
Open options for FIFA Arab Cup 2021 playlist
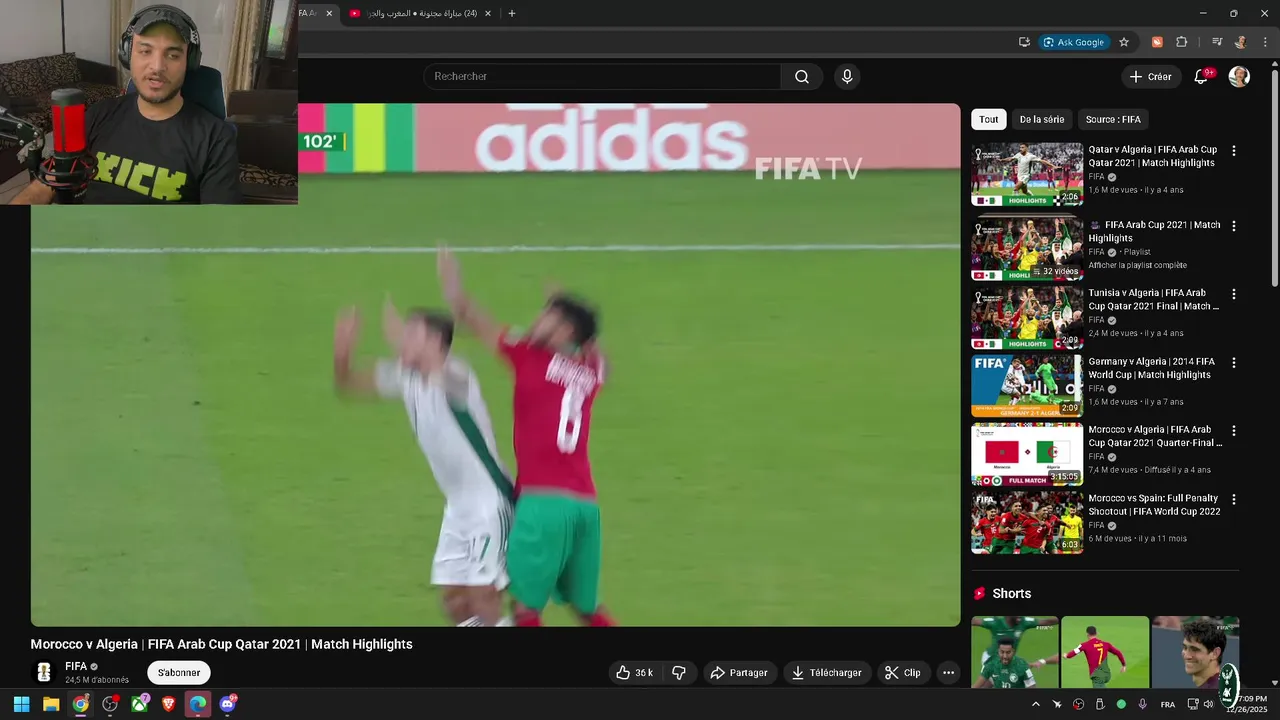coord(1233,227)
